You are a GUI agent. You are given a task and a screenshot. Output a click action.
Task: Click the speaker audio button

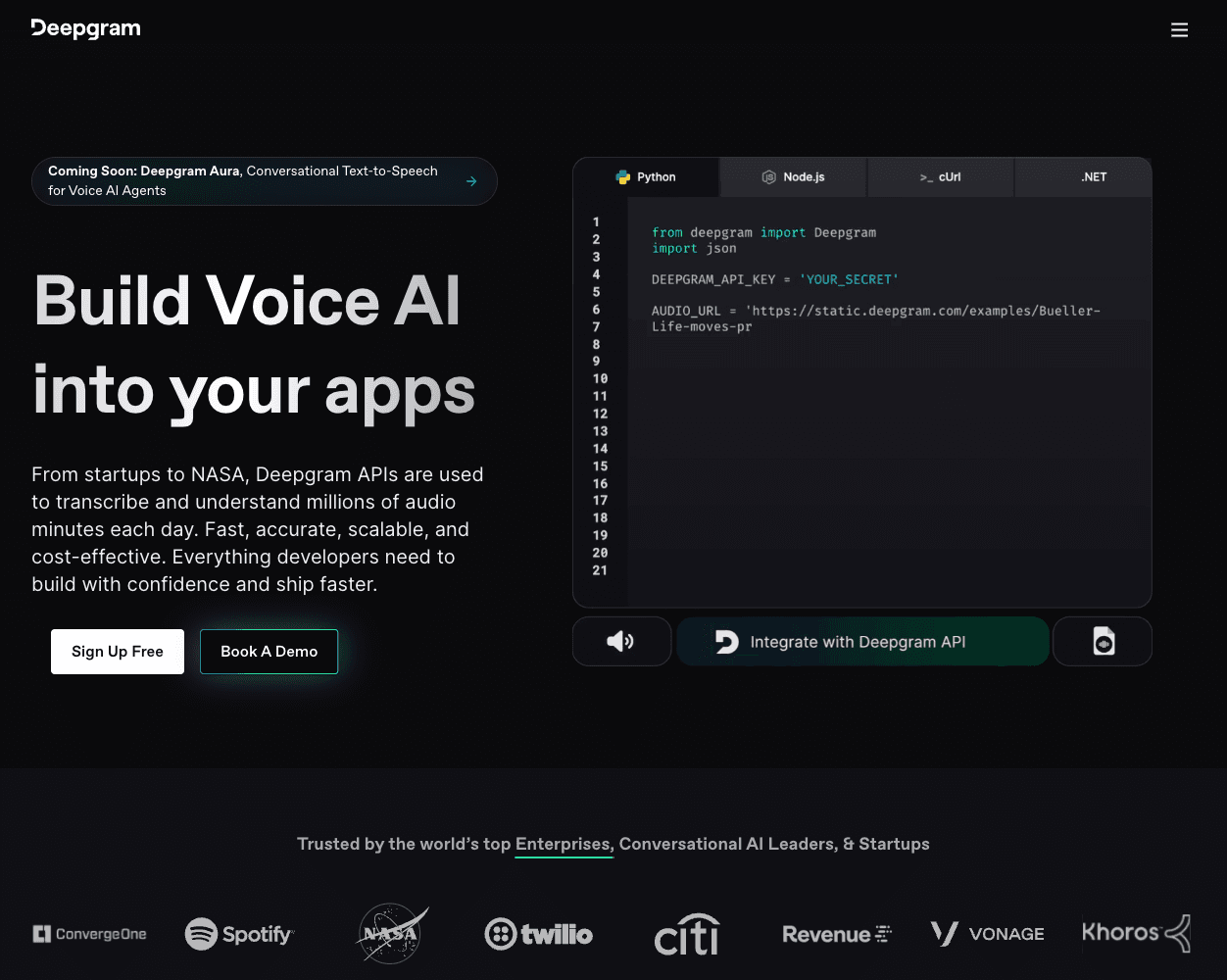click(x=621, y=642)
